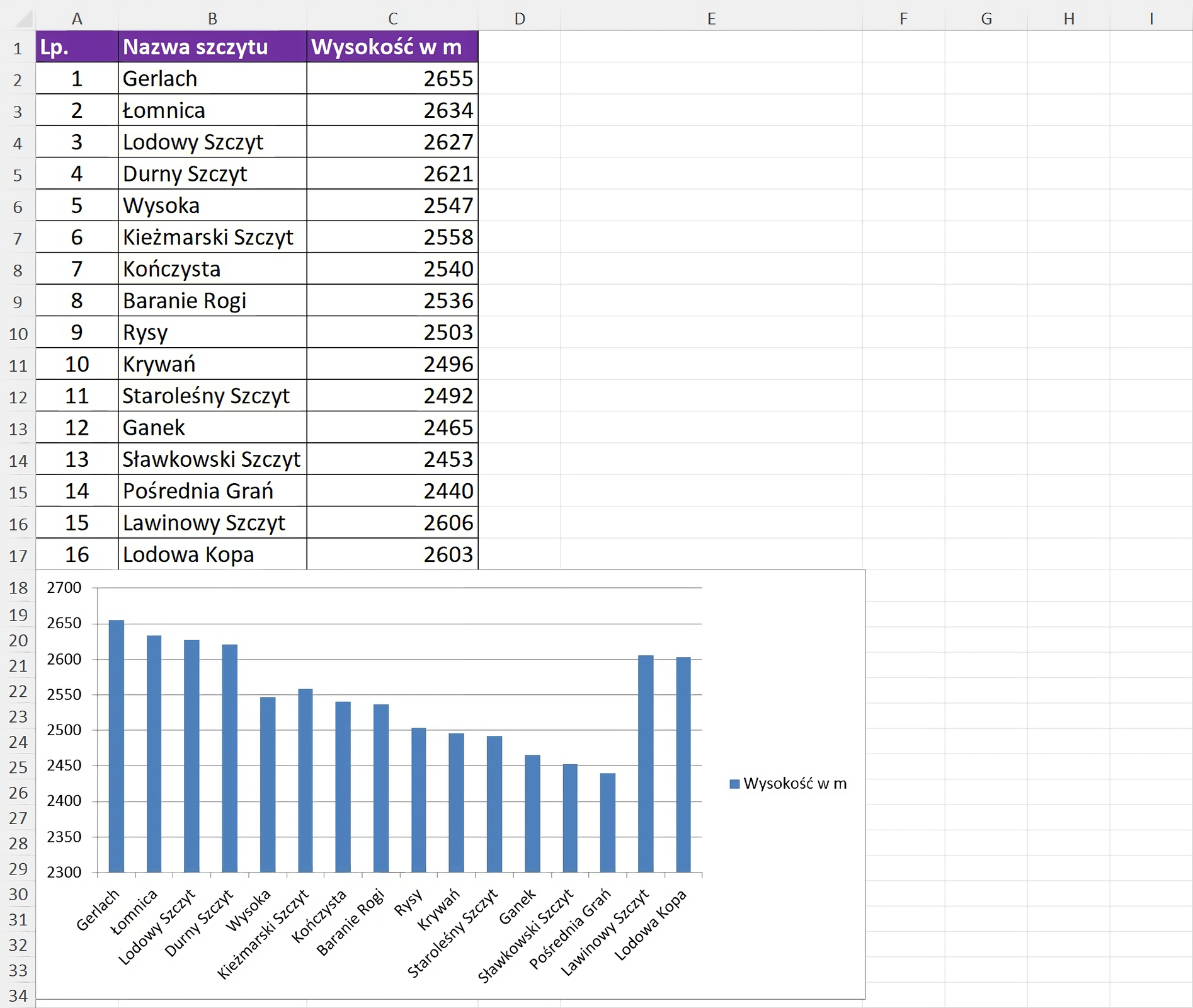Select row 10 header

coord(18,333)
